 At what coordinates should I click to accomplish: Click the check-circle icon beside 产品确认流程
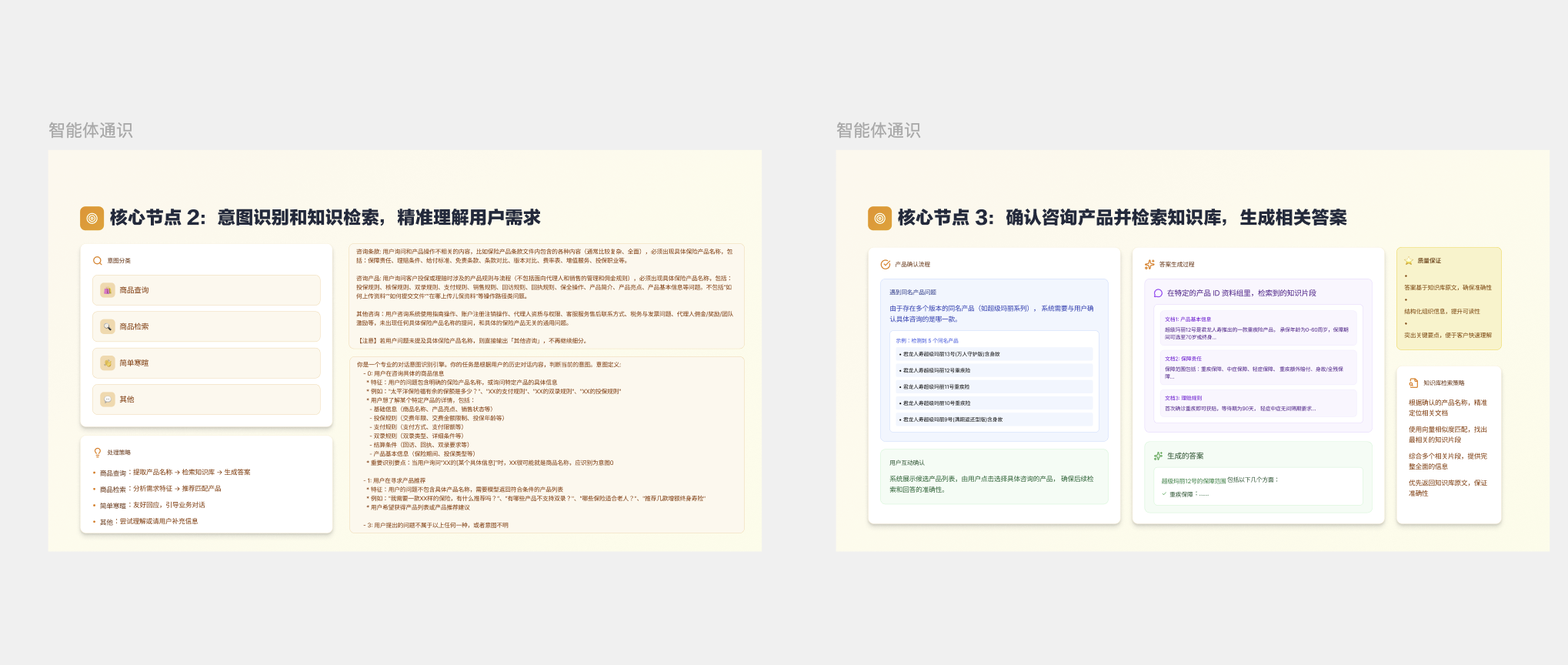tap(886, 265)
